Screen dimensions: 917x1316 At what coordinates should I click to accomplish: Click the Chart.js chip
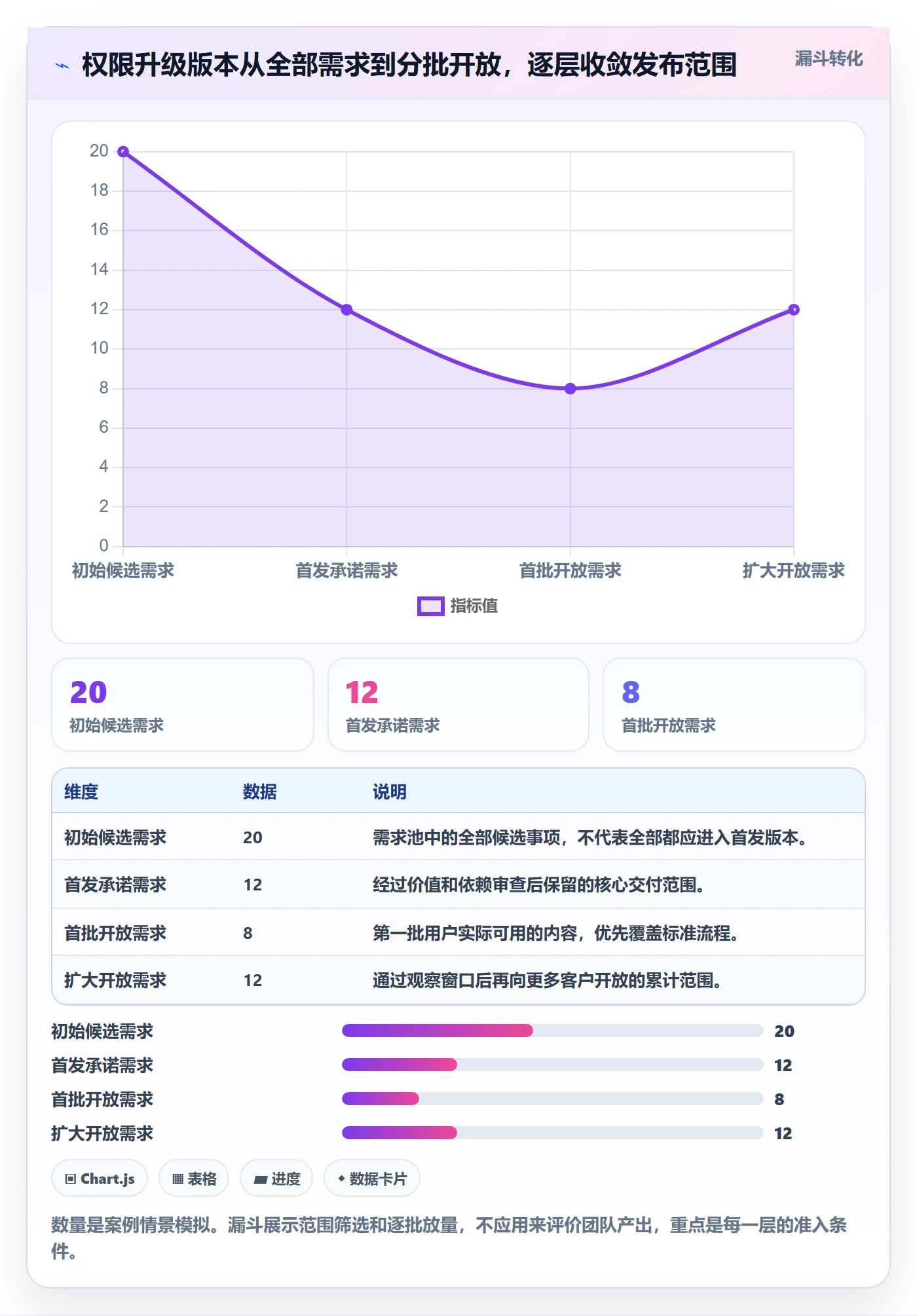click(100, 1179)
